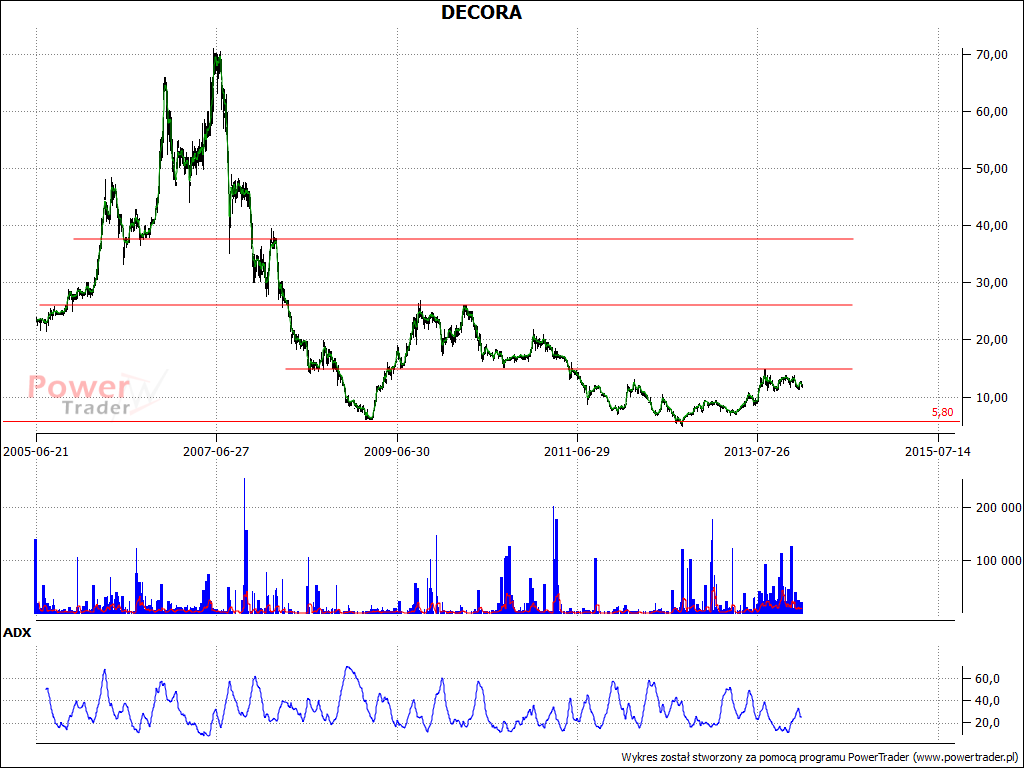Click the ADX indicator title
The width and height of the screenshot is (1024, 768).
tap(17, 632)
